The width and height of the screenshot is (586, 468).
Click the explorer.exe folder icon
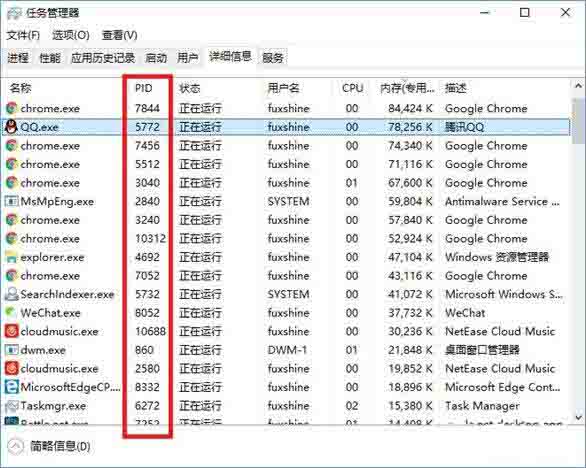(x=11, y=257)
